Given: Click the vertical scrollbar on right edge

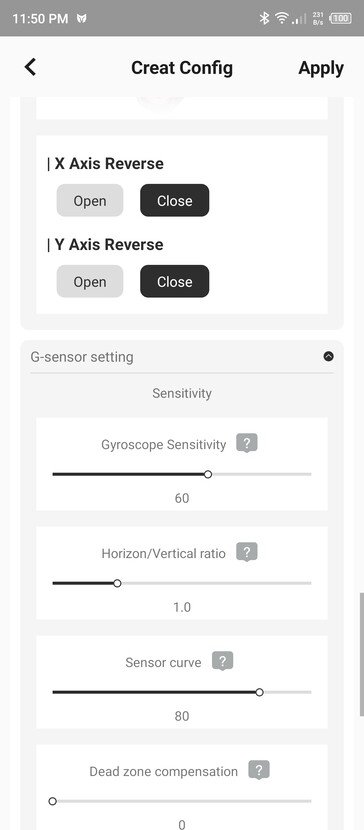Looking at the screenshot, I should coord(361,654).
